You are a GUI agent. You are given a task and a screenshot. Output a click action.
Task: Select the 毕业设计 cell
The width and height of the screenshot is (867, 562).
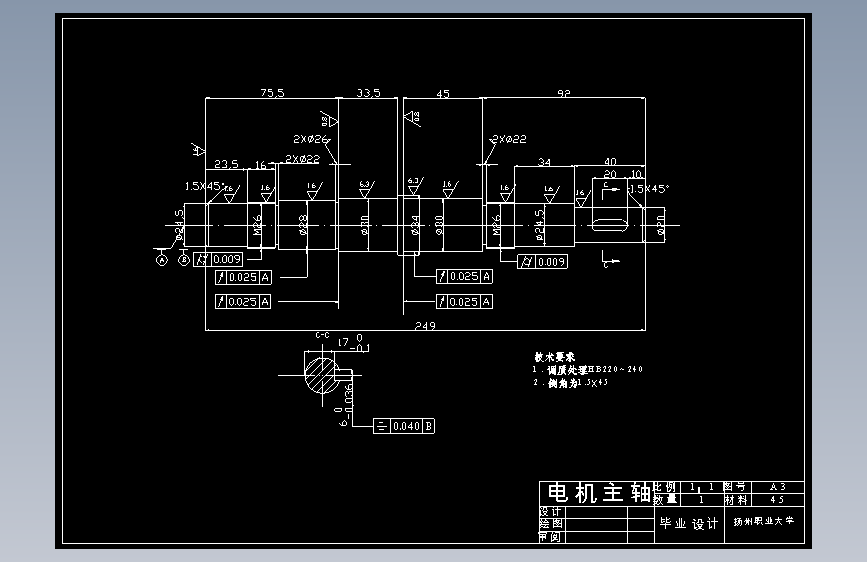click(x=690, y=524)
